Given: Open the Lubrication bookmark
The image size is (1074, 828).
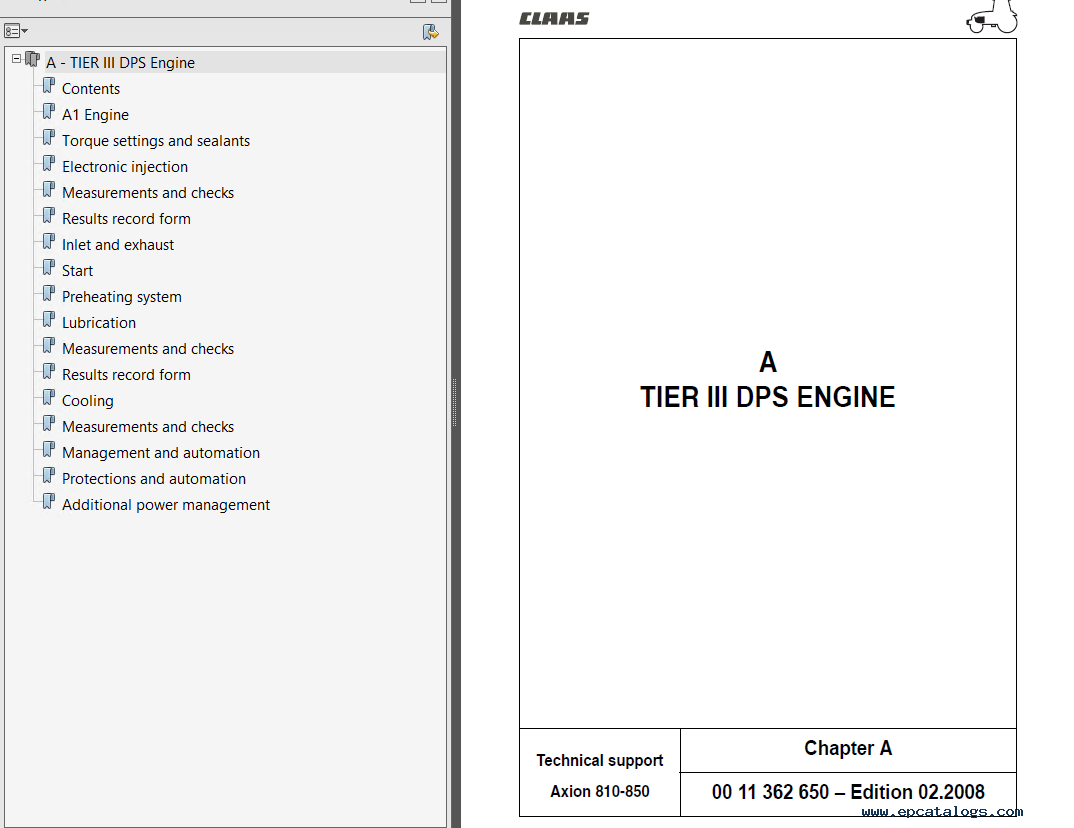Looking at the screenshot, I should tap(99, 323).
